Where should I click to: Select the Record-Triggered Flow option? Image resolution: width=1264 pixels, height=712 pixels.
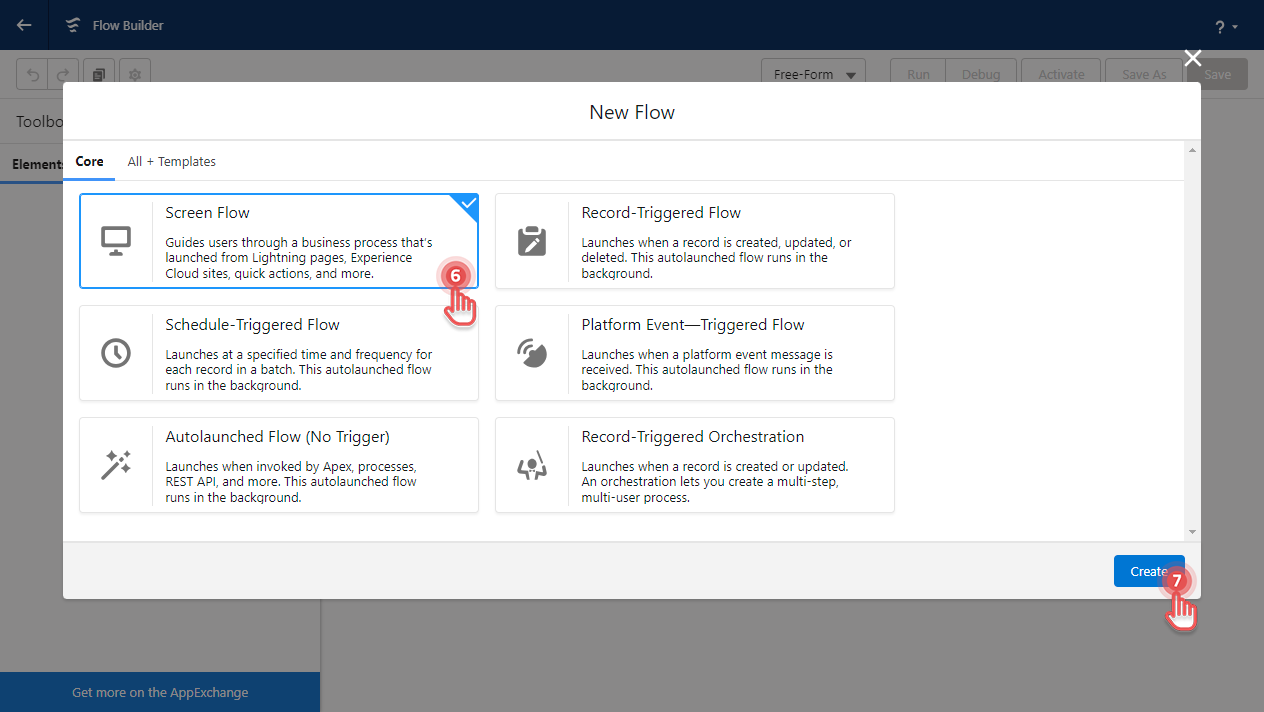[x=694, y=240]
